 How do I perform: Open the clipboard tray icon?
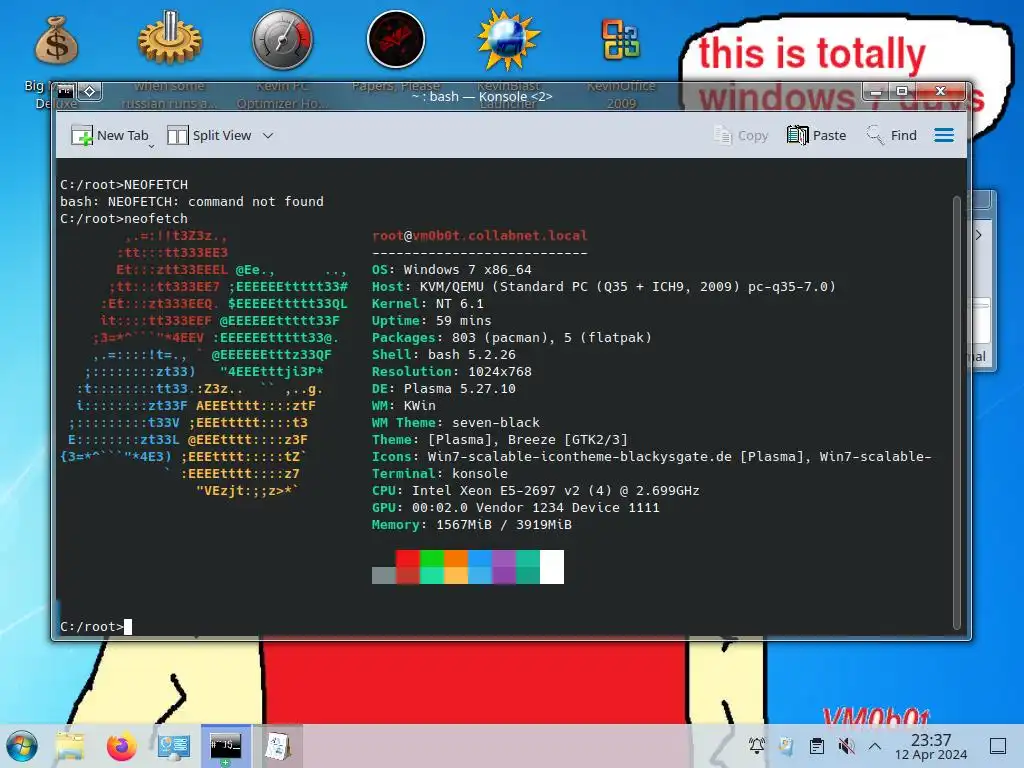[x=816, y=746]
